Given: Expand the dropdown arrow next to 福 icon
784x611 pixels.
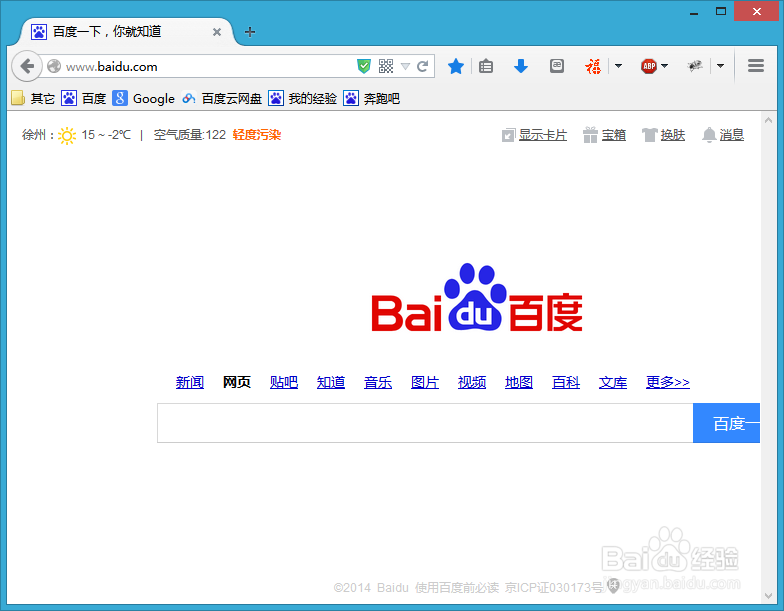Looking at the screenshot, I should [618, 66].
